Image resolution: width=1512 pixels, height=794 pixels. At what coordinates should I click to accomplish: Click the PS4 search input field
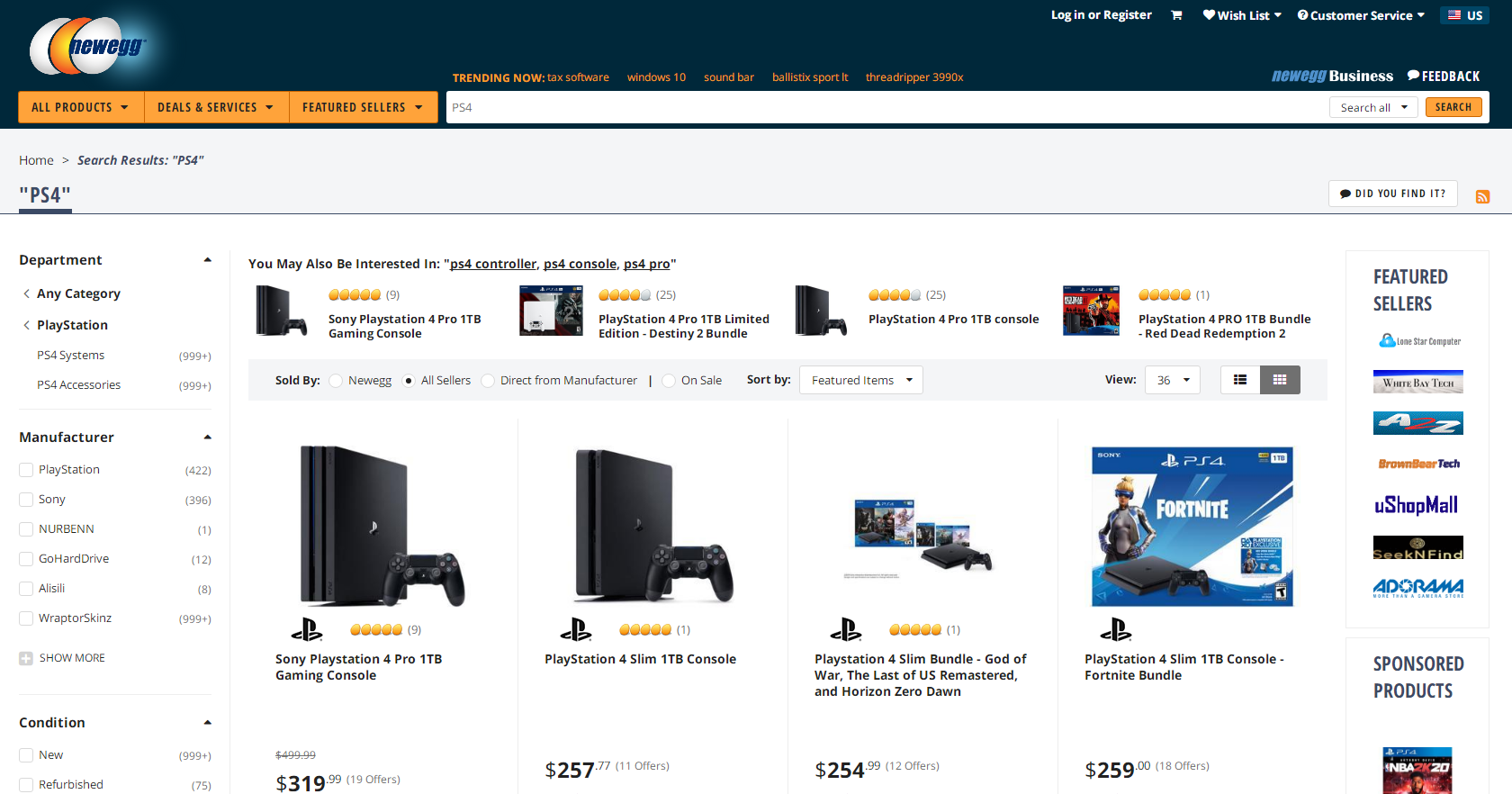[886, 107]
